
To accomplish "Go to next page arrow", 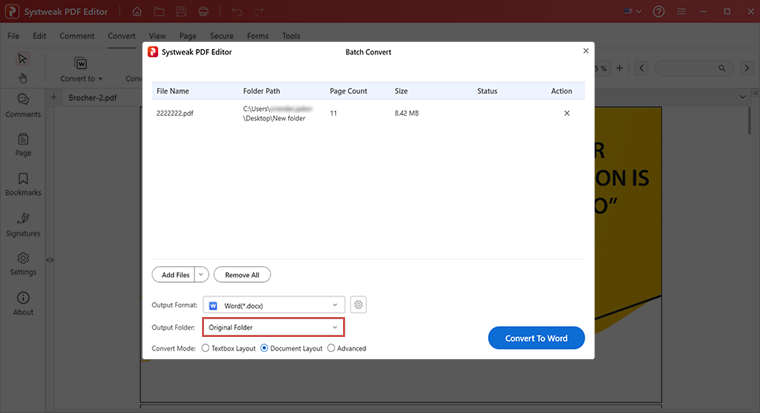I will [x=747, y=68].
